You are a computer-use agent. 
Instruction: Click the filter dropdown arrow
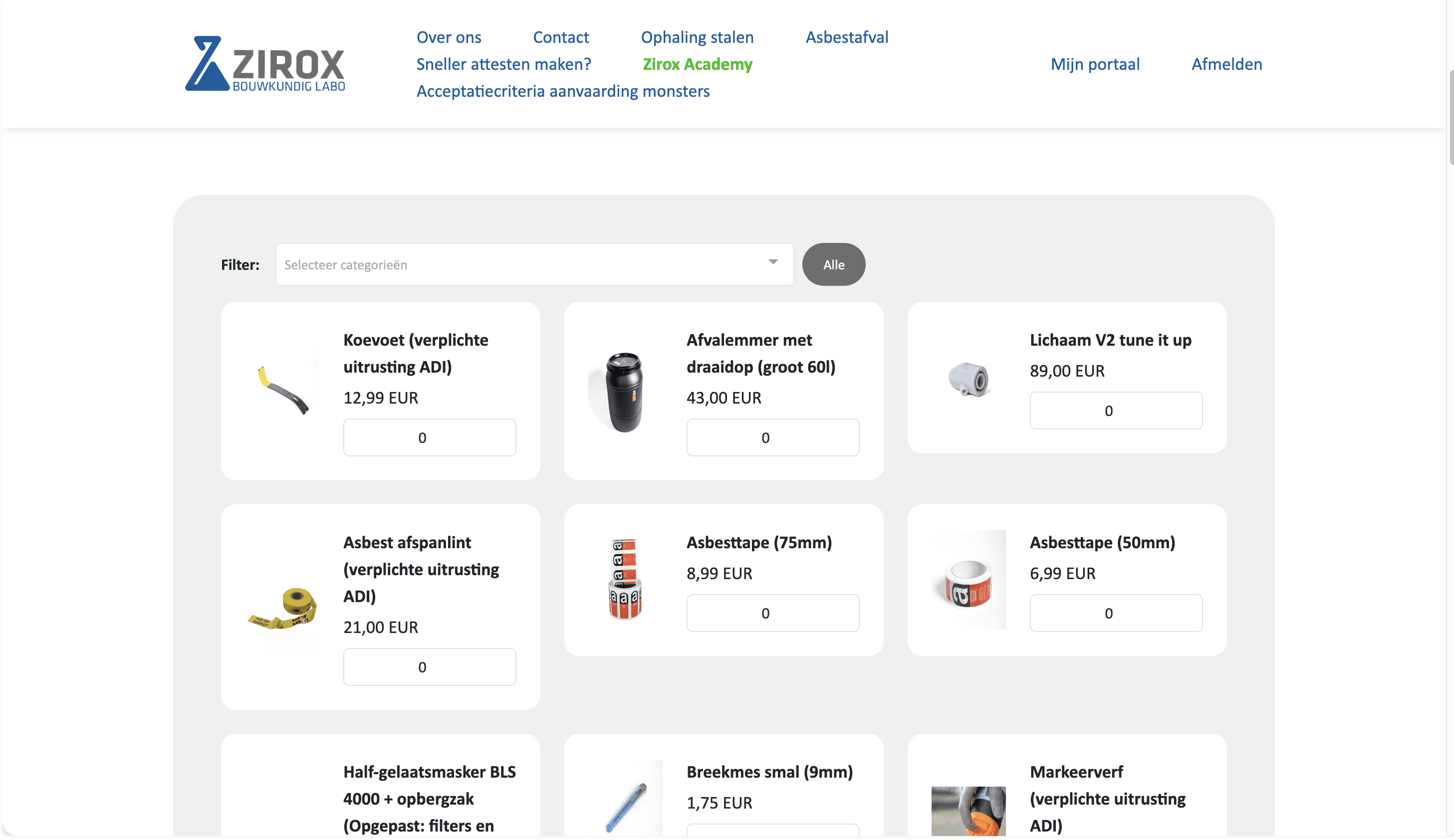click(x=773, y=262)
